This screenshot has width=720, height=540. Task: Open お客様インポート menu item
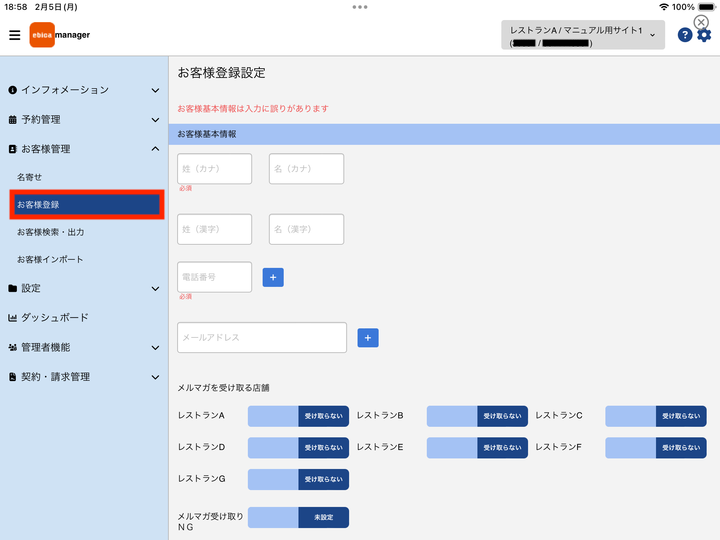(x=50, y=260)
